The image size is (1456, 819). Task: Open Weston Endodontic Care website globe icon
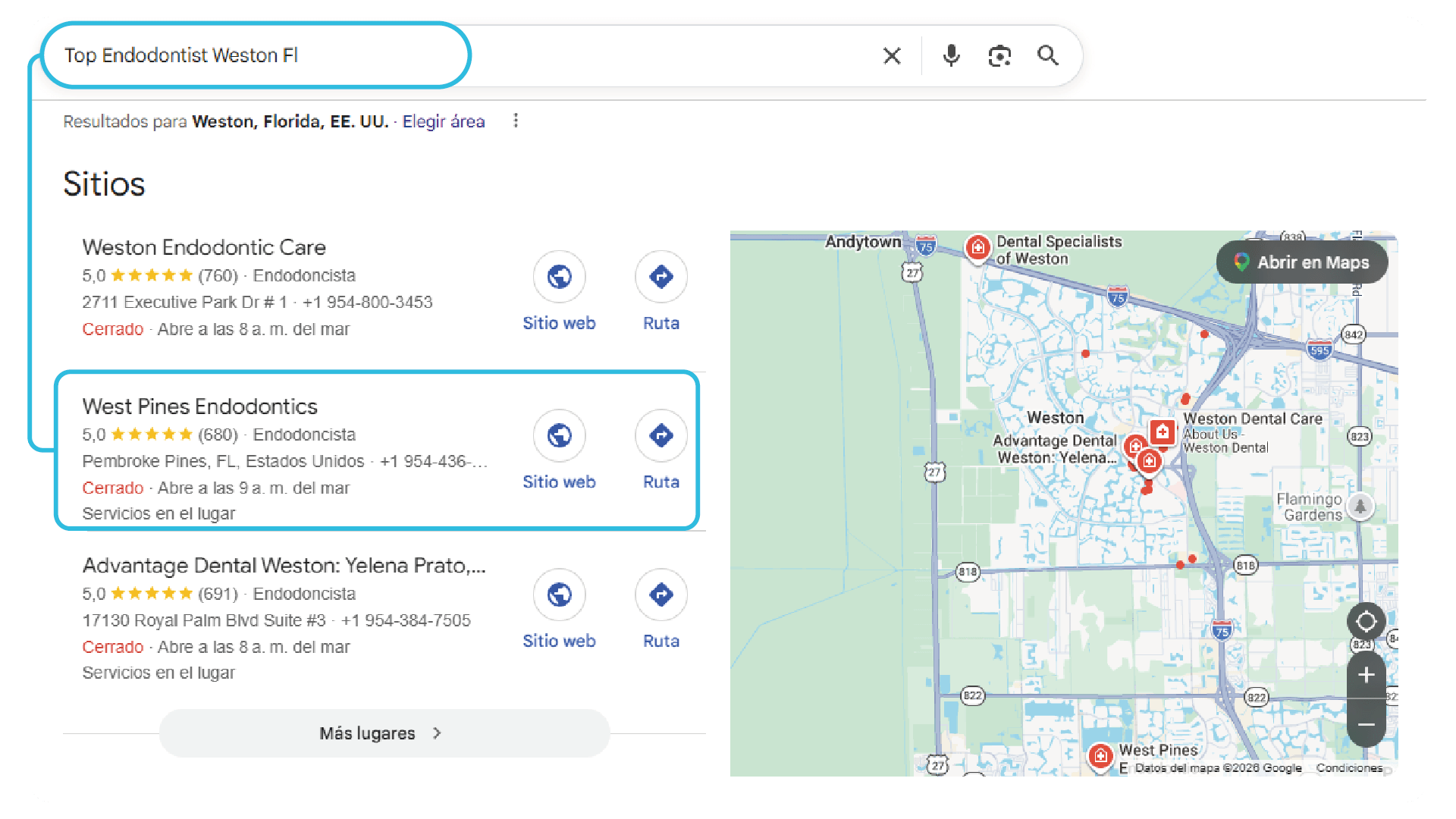(559, 277)
